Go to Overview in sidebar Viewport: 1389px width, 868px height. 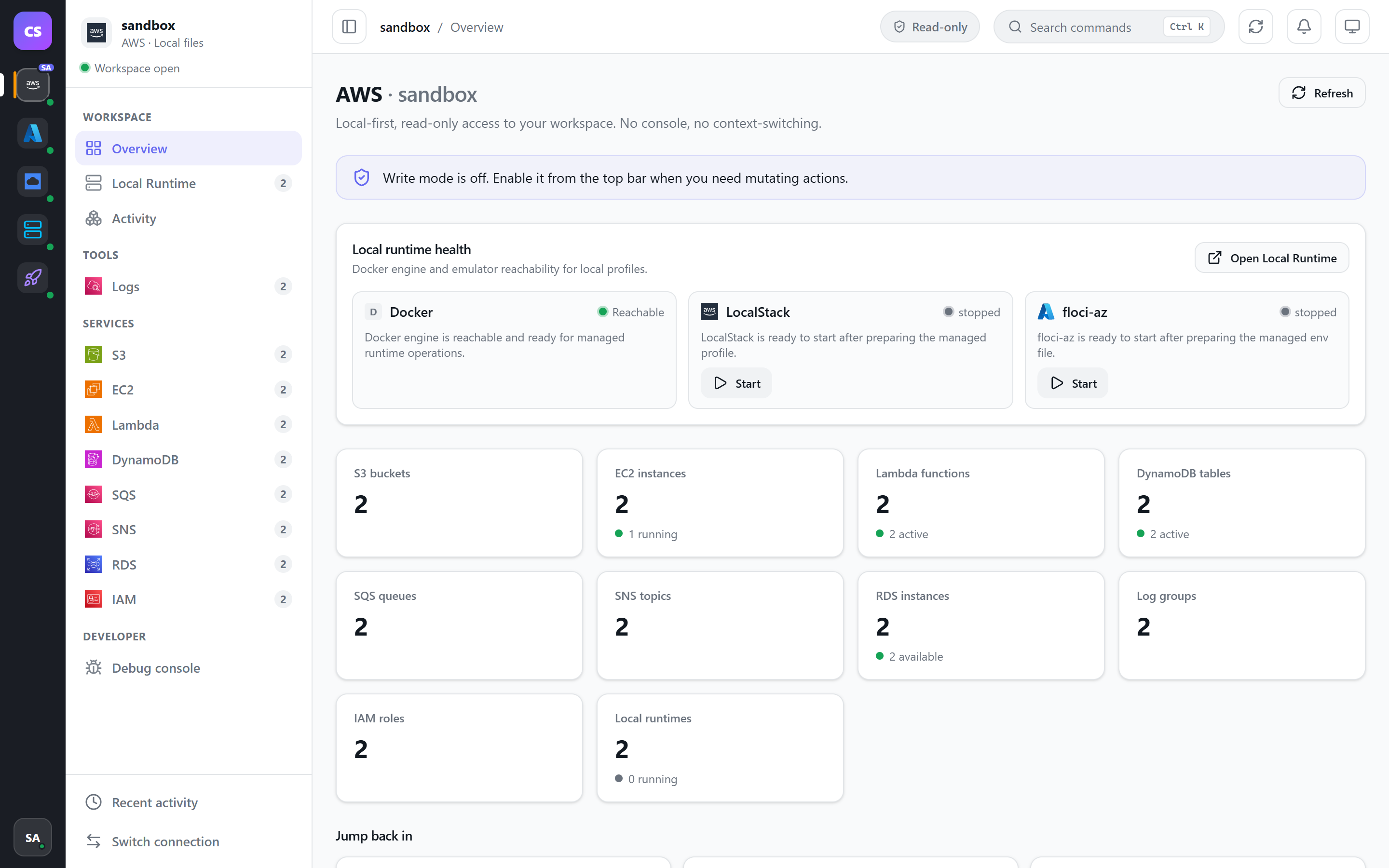(188, 148)
